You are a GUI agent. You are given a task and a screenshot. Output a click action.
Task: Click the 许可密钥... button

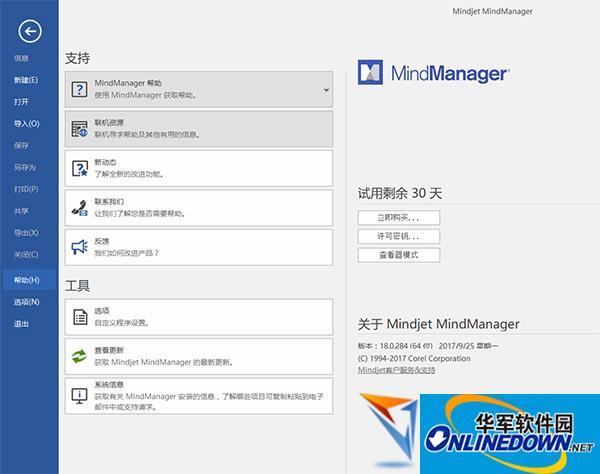[399, 236]
